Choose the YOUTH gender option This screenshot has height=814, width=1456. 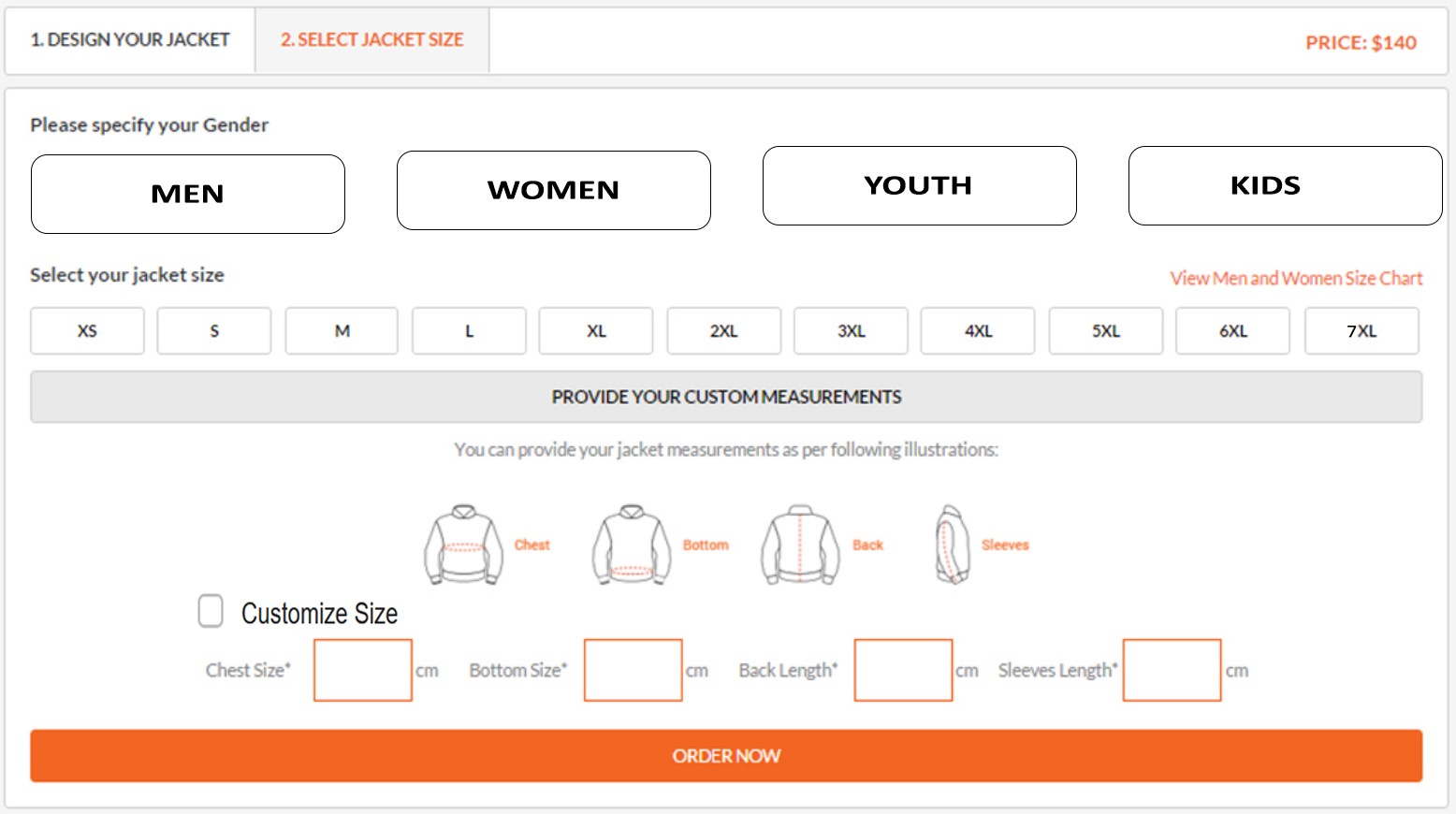tap(918, 185)
